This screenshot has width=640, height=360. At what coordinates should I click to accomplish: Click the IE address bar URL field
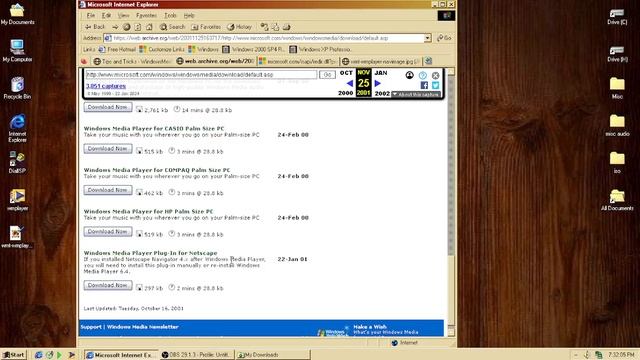[264, 38]
